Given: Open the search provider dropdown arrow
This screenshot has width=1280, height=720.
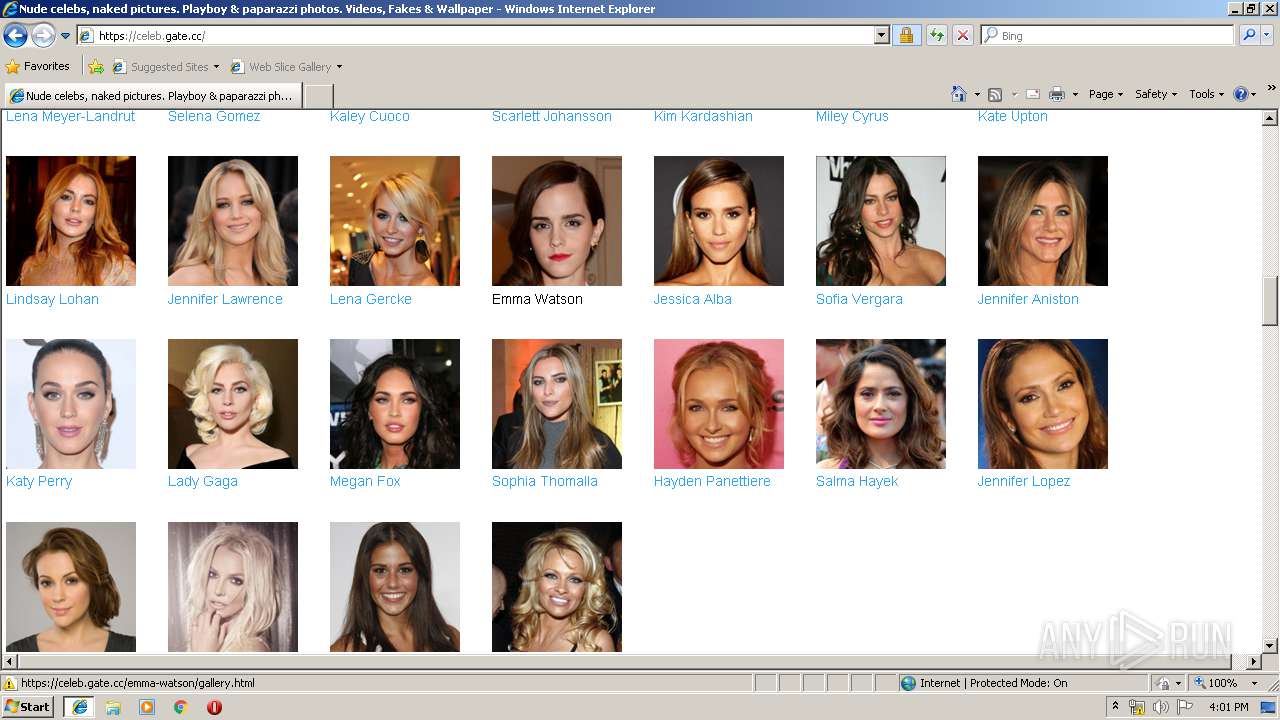Looking at the screenshot, I should point(1267,35).
